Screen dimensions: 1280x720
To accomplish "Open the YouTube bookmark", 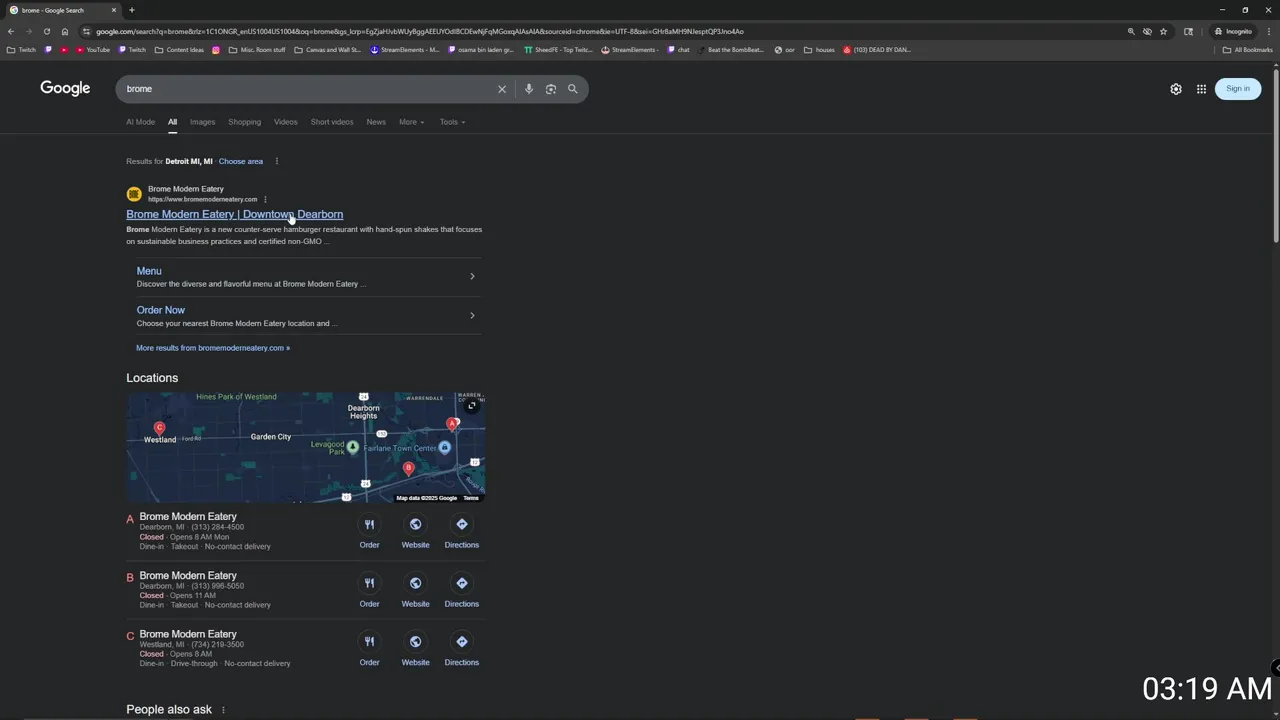I will [93, 49].
